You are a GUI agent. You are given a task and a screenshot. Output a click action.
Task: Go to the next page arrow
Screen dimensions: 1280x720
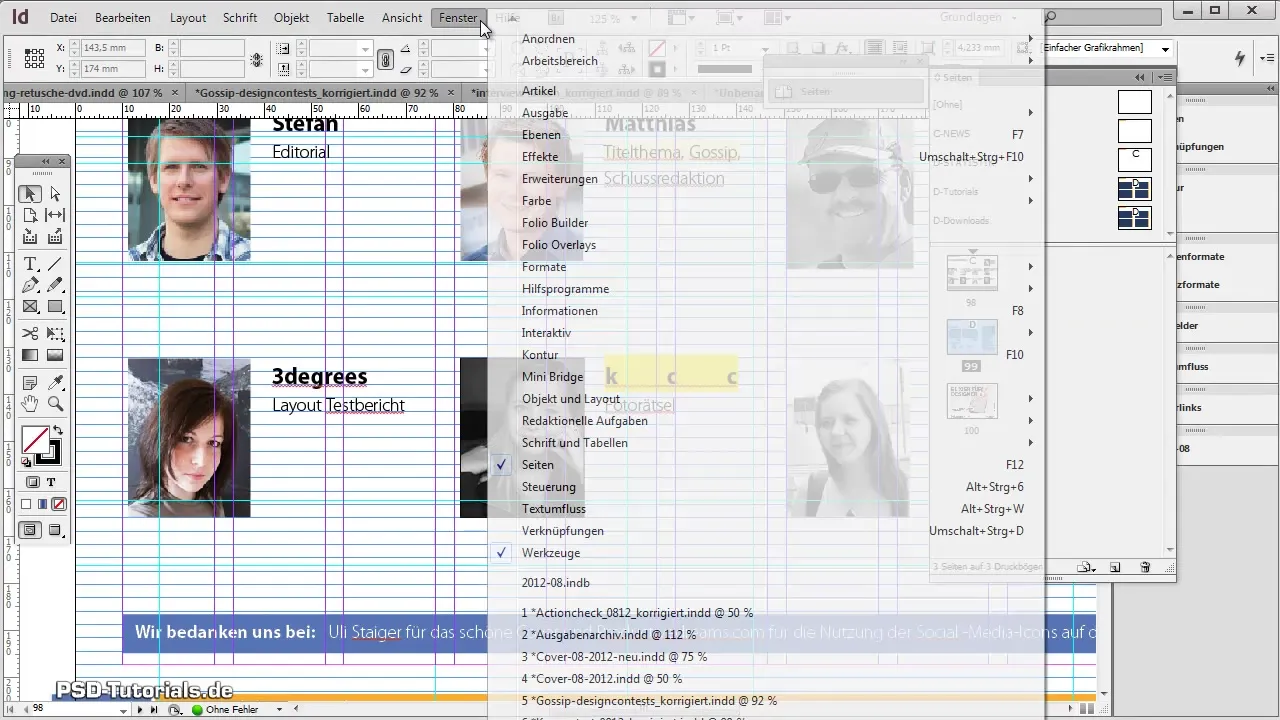point(139,709)
